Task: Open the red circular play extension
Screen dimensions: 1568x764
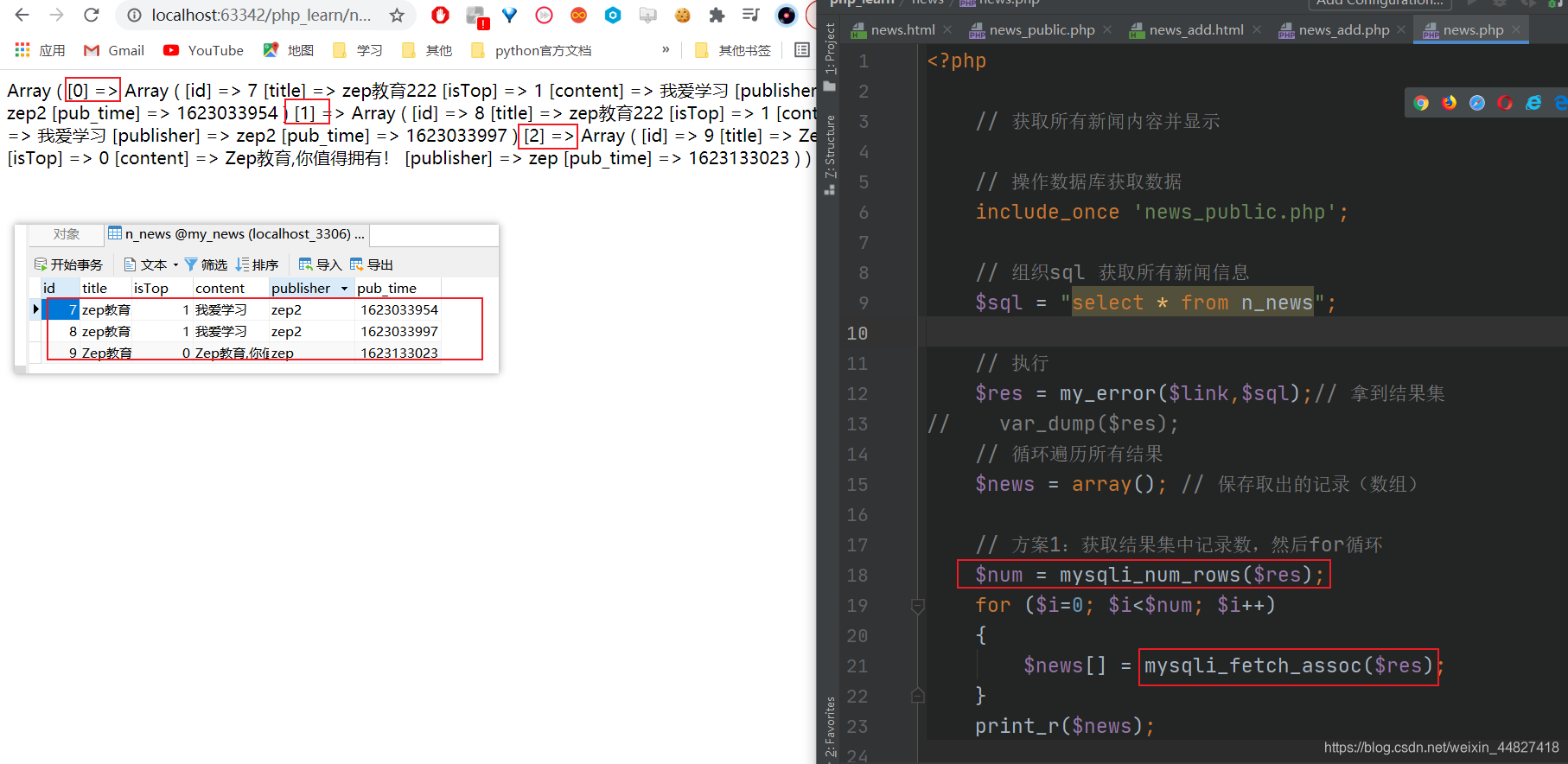Action: pyautogui.click(x=544, y=15)
